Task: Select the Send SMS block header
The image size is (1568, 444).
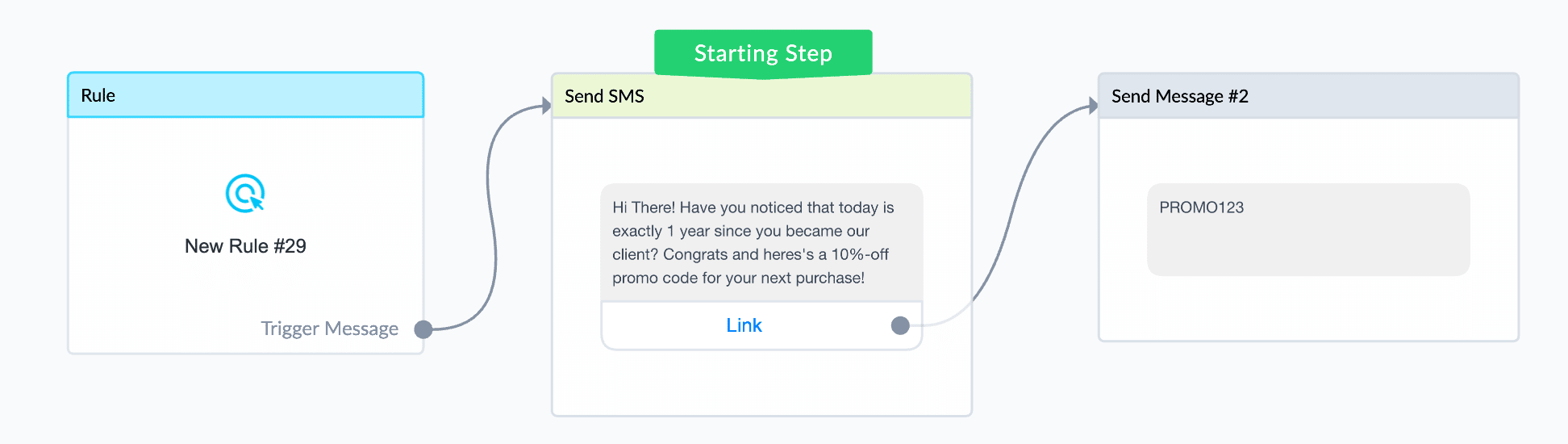Action: point(761,96)
